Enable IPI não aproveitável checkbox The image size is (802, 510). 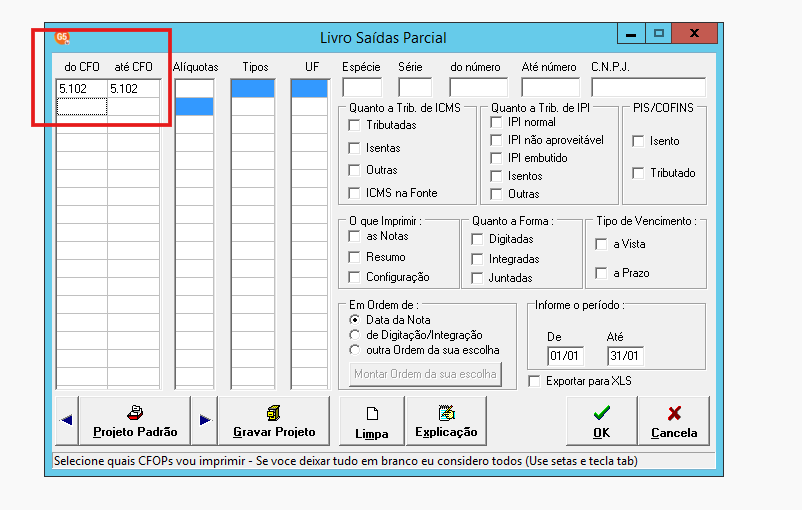click(x=496, y=140)
